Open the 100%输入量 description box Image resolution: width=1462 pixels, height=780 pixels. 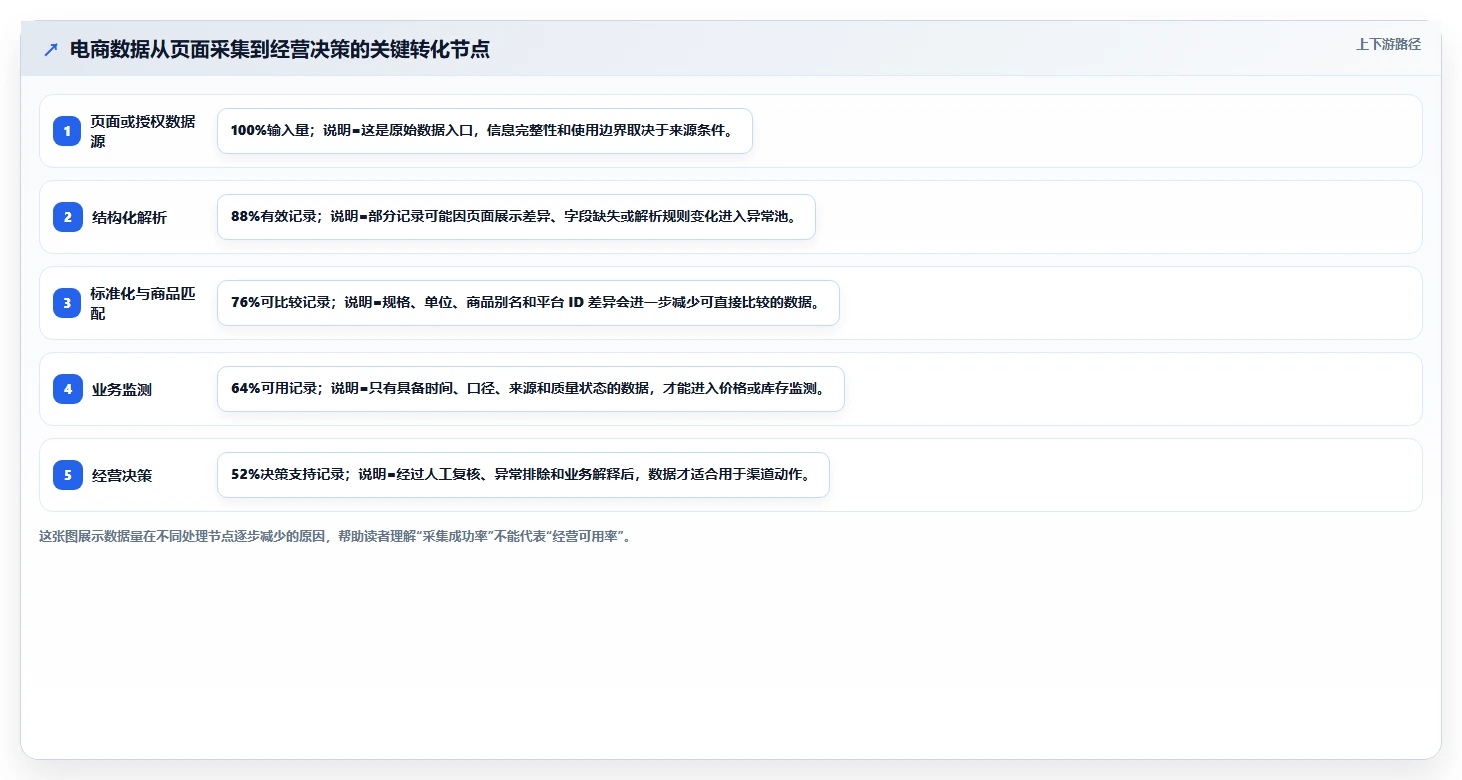tap(485, 131)
